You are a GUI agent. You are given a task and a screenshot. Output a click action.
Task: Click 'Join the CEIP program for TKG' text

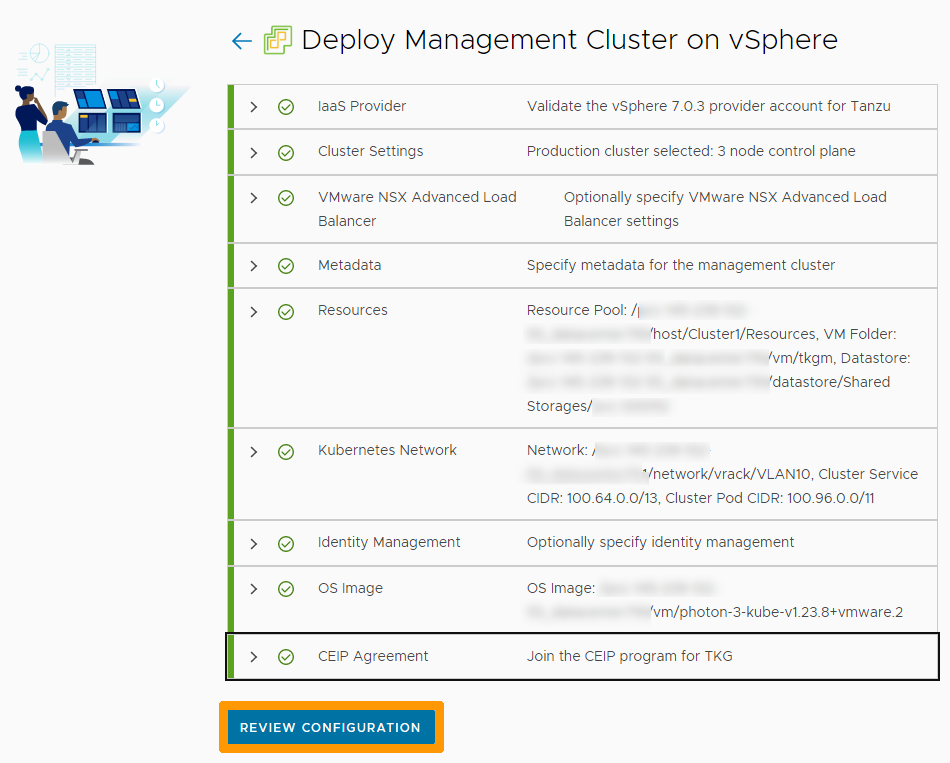pyautogui.click(x=629, y=656)
